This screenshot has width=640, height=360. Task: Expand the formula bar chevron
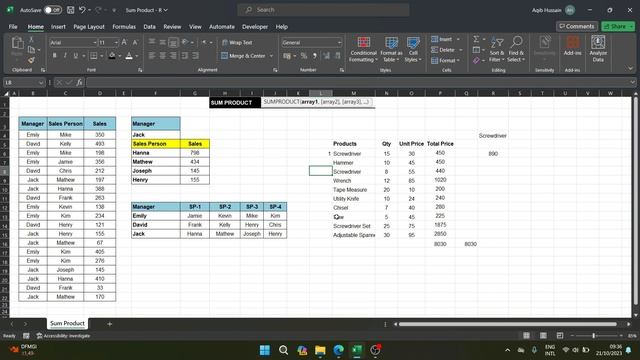point(632,82)
